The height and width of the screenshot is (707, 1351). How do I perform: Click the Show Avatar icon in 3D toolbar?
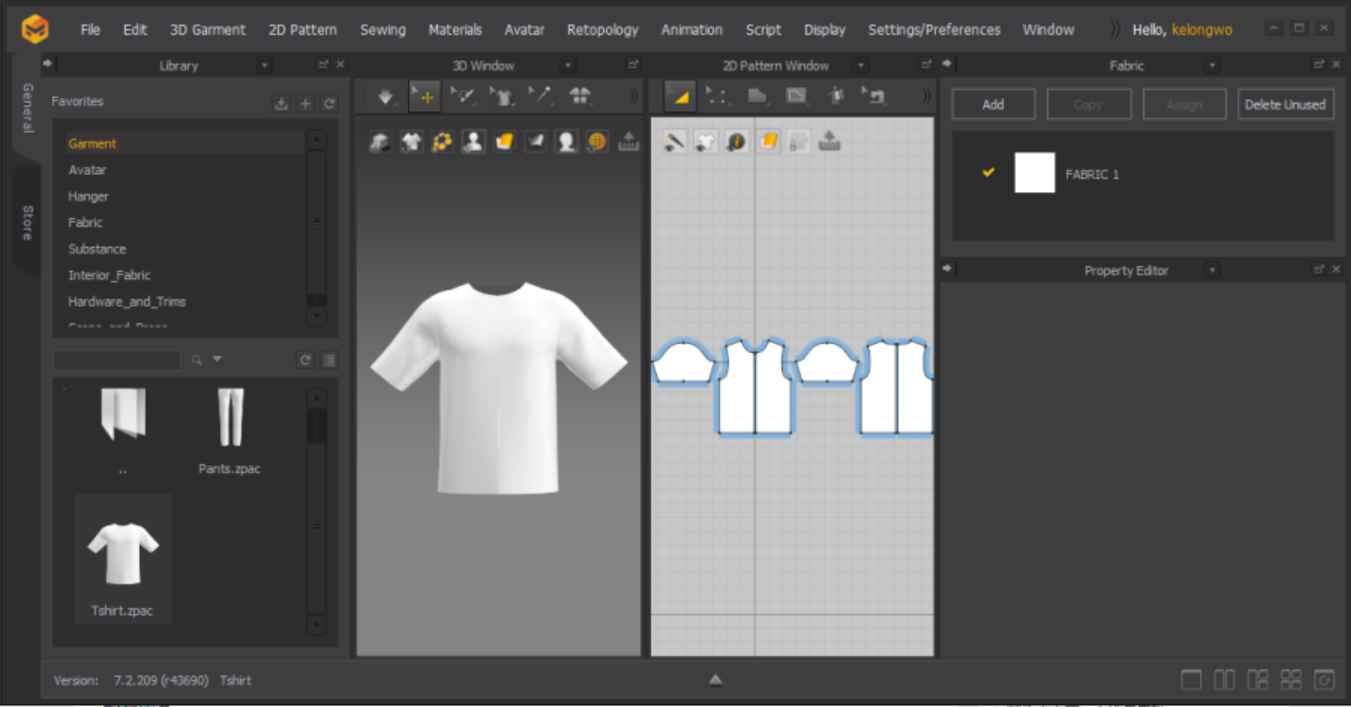pyautogui.click(x=472, y=141)
